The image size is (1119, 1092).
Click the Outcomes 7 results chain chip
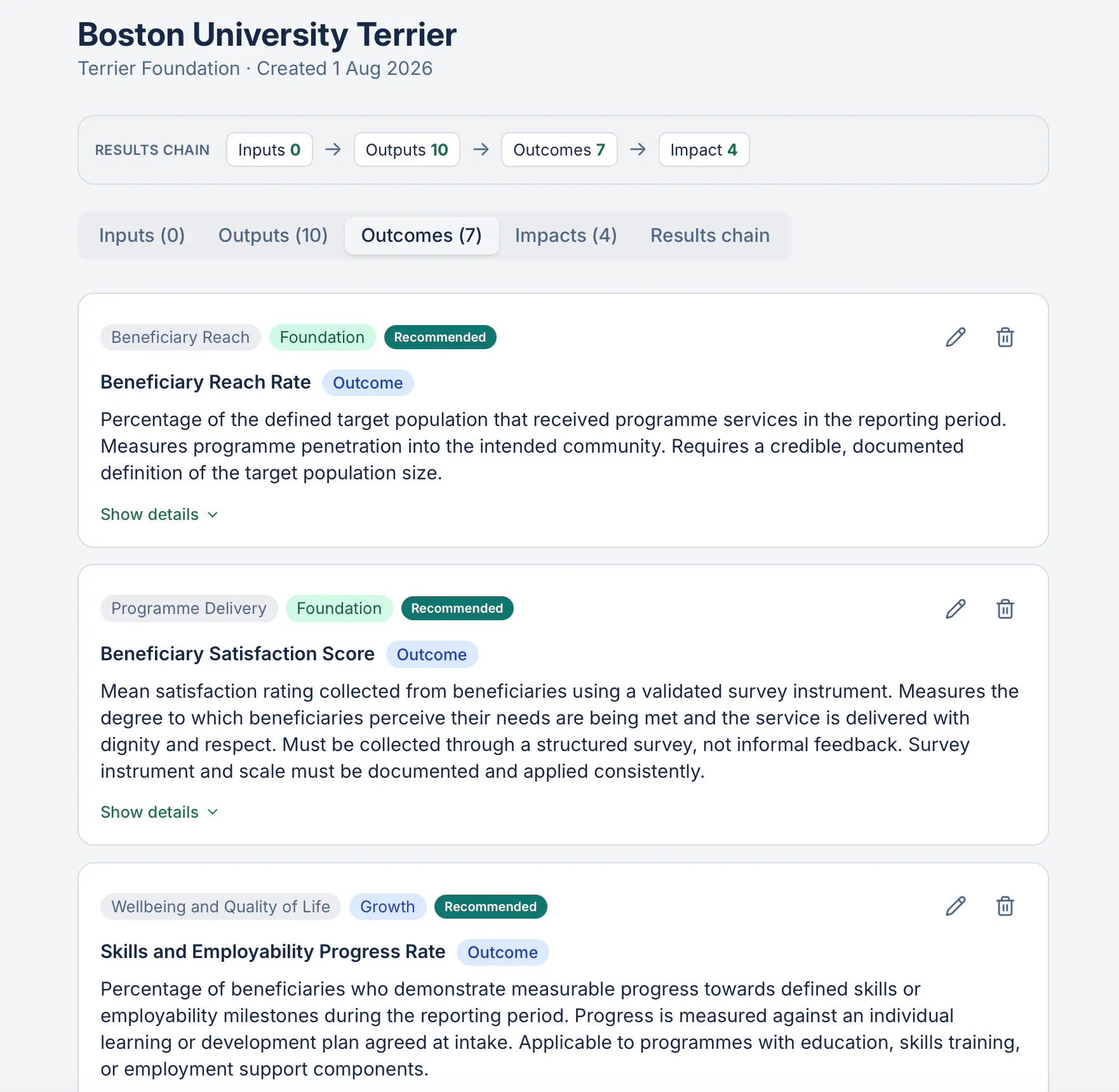pos(559,150)
